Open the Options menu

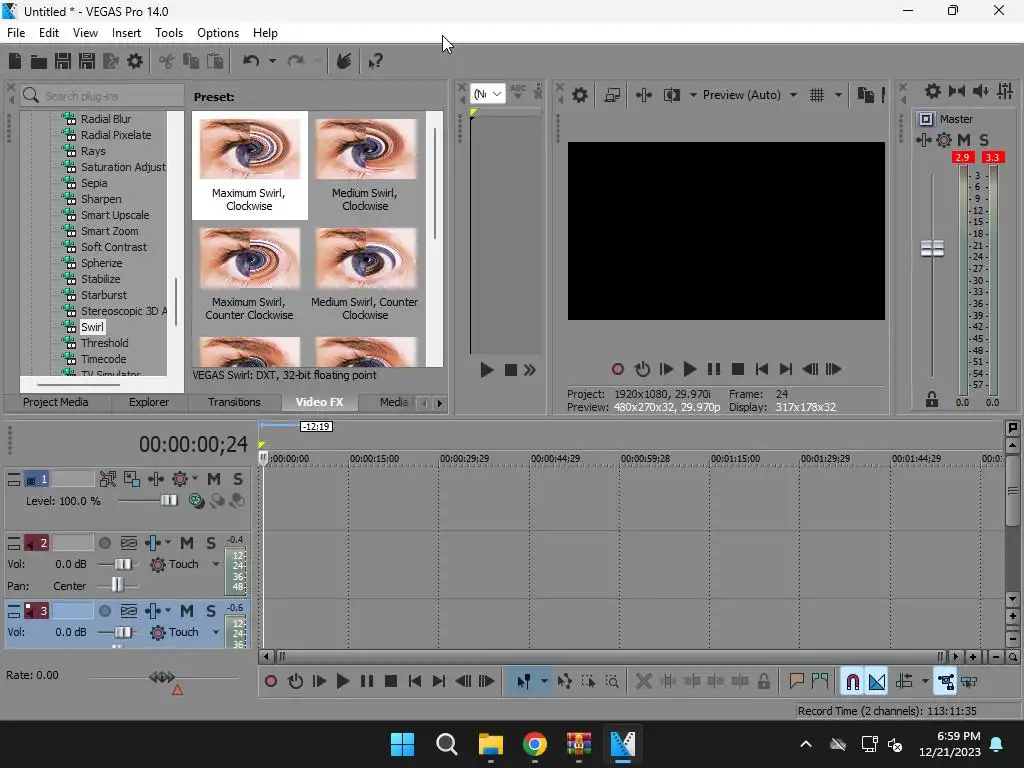217,33
